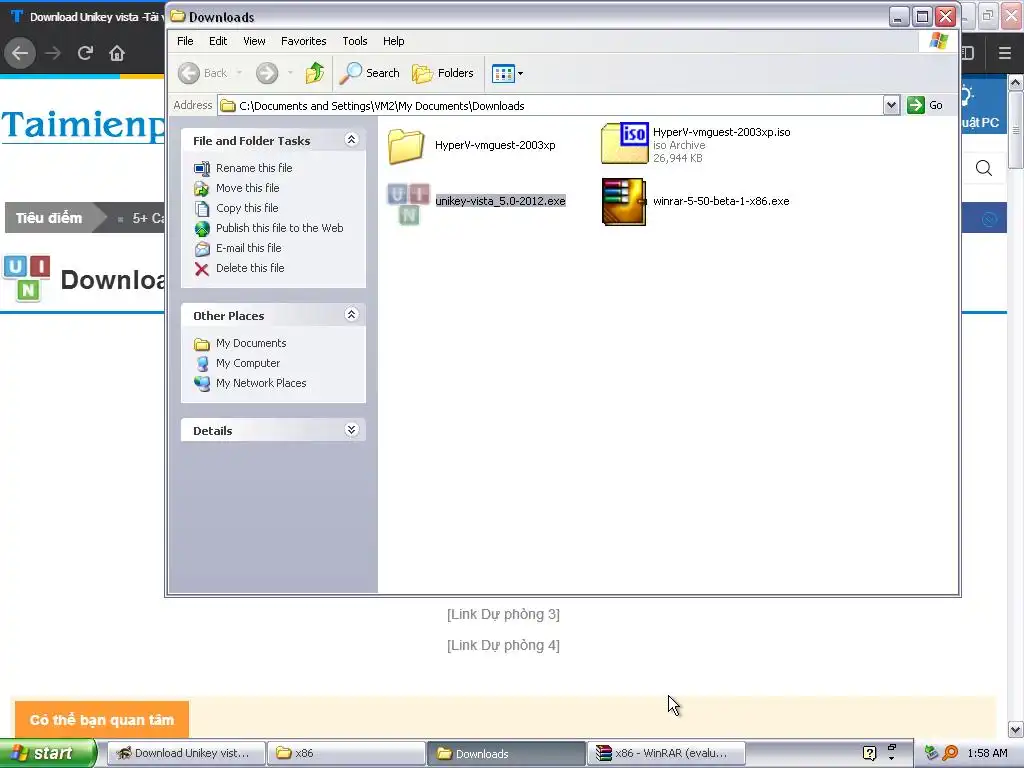The width and height of the screenshot is (1024, 768).
Task: Click the Windows flag logo in Explorer
Action: [x=938, y=41]
